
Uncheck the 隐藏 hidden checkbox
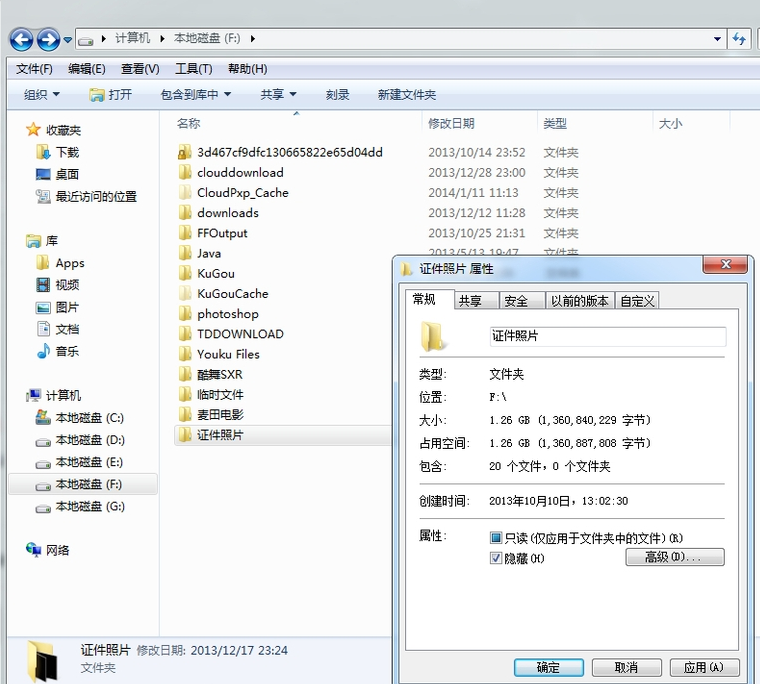(x=496, y=558)
